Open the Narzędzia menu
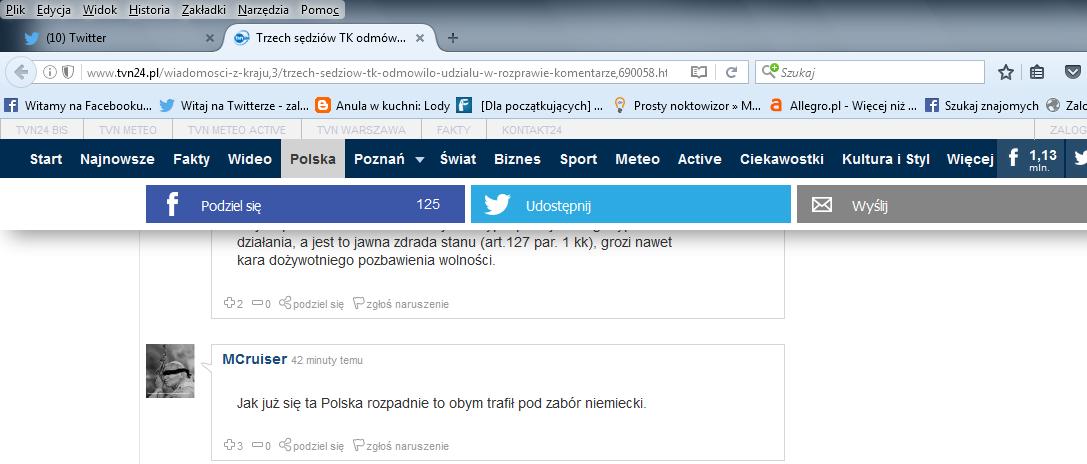This screenshot has height=464, width=1087. tap(264, 10)
